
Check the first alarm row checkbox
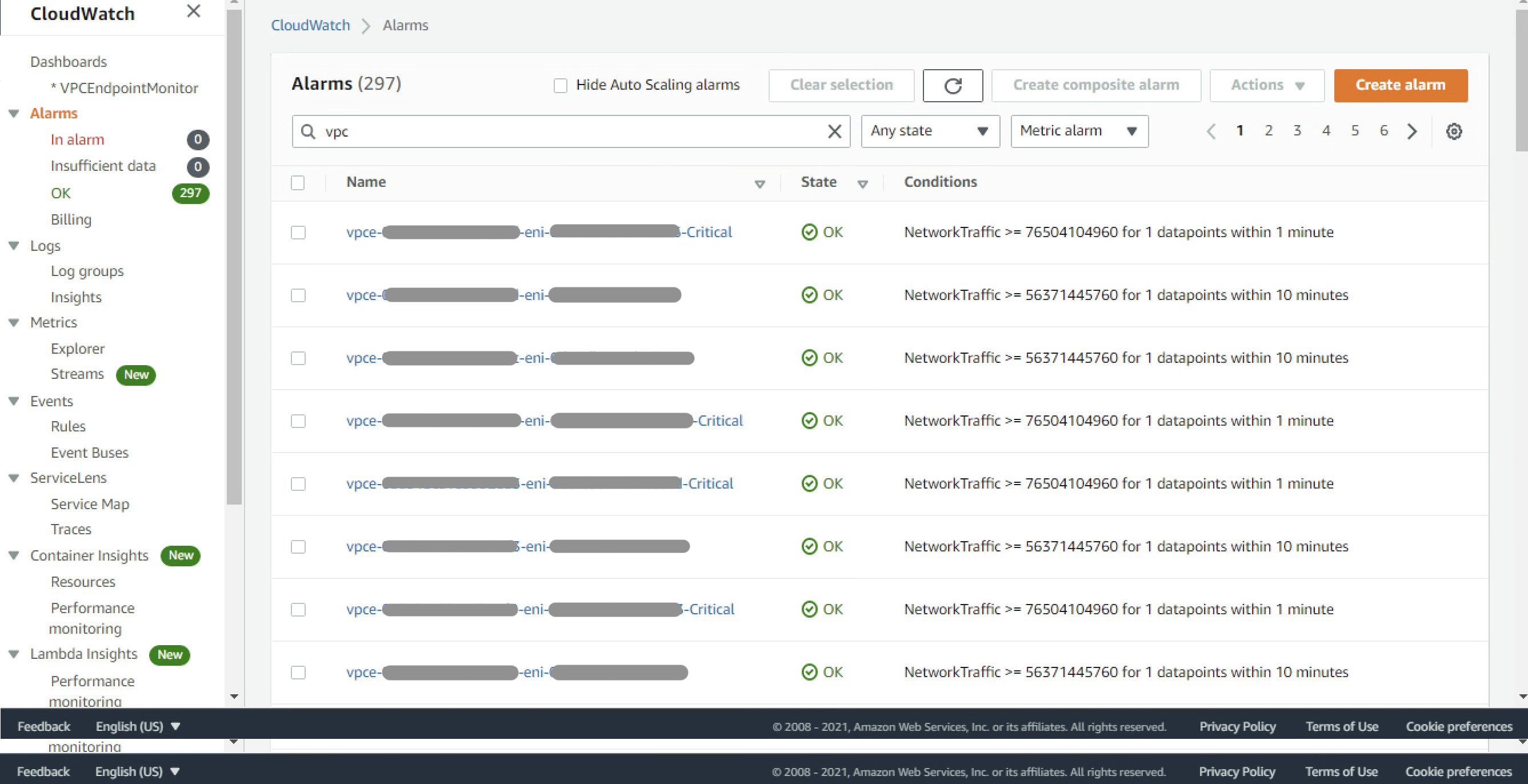tap(298, 233)
